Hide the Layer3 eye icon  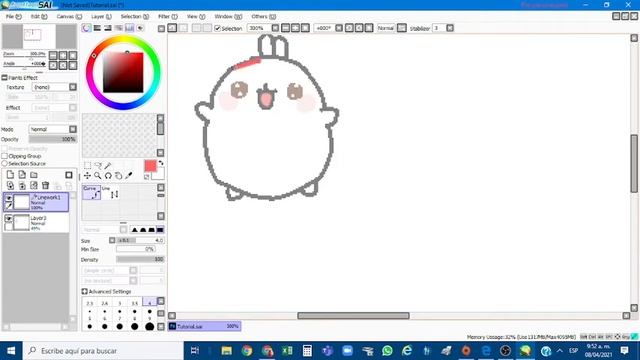tap(8, 219)
